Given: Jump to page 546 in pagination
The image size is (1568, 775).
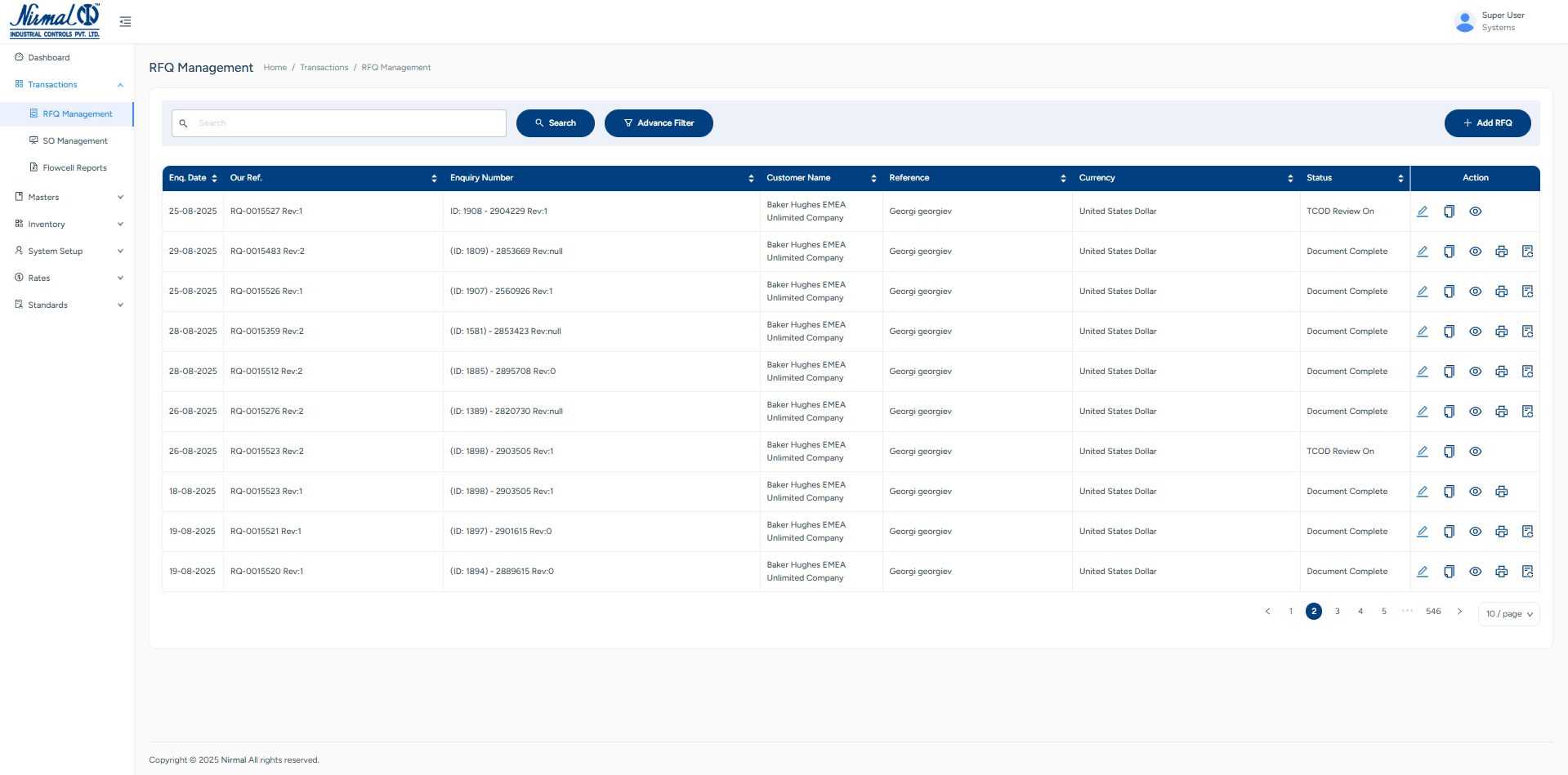Looking at the screenshot, I should click(1432, 611).
